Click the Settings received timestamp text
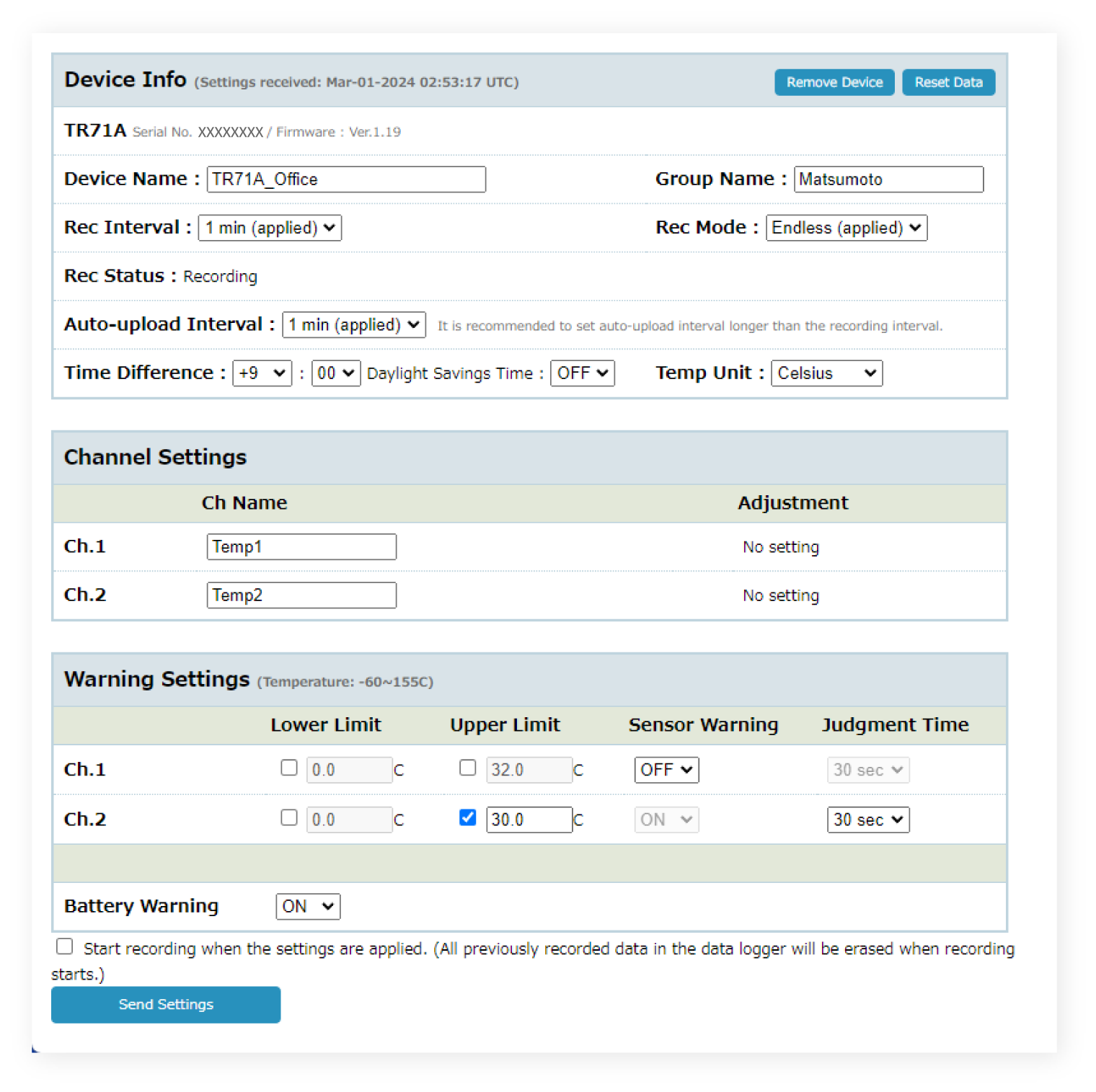Viewport: 1096px width, 1092px height. [356, 82]
